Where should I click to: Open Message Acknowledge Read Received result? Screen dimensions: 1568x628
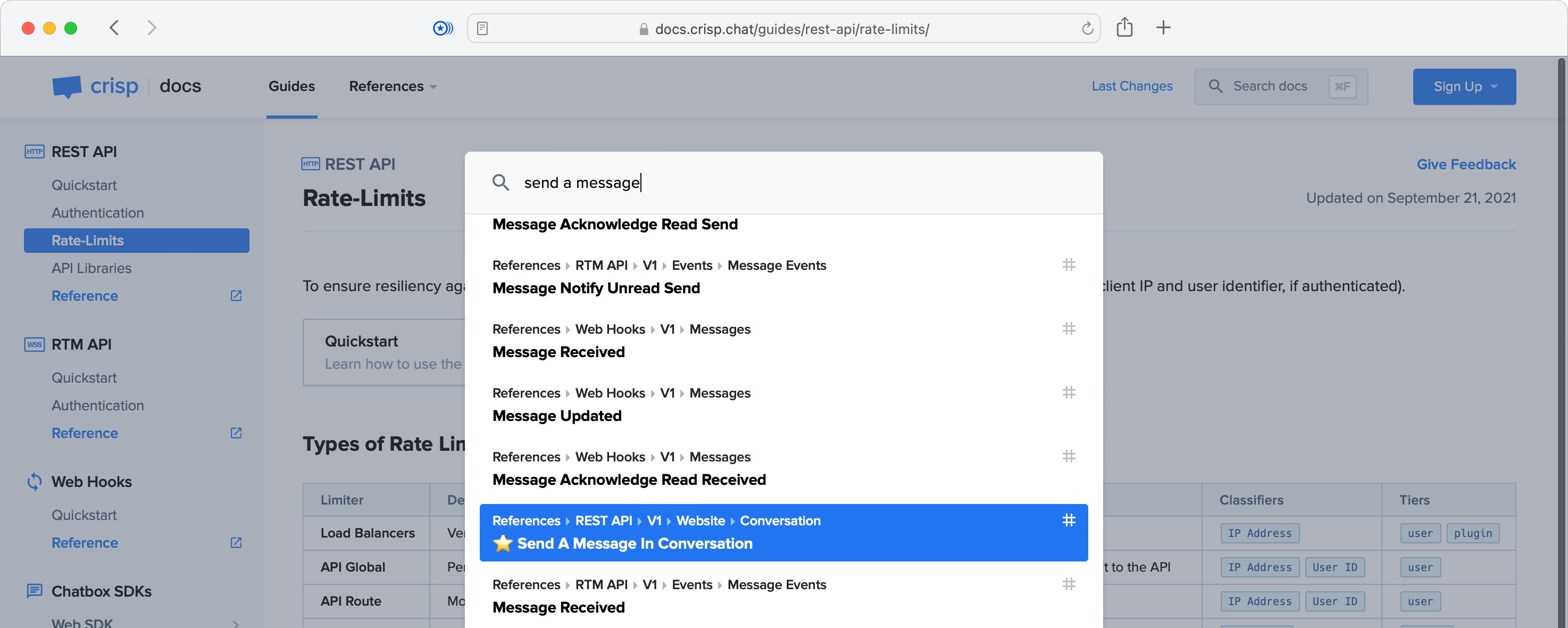[x=783, y=469]
